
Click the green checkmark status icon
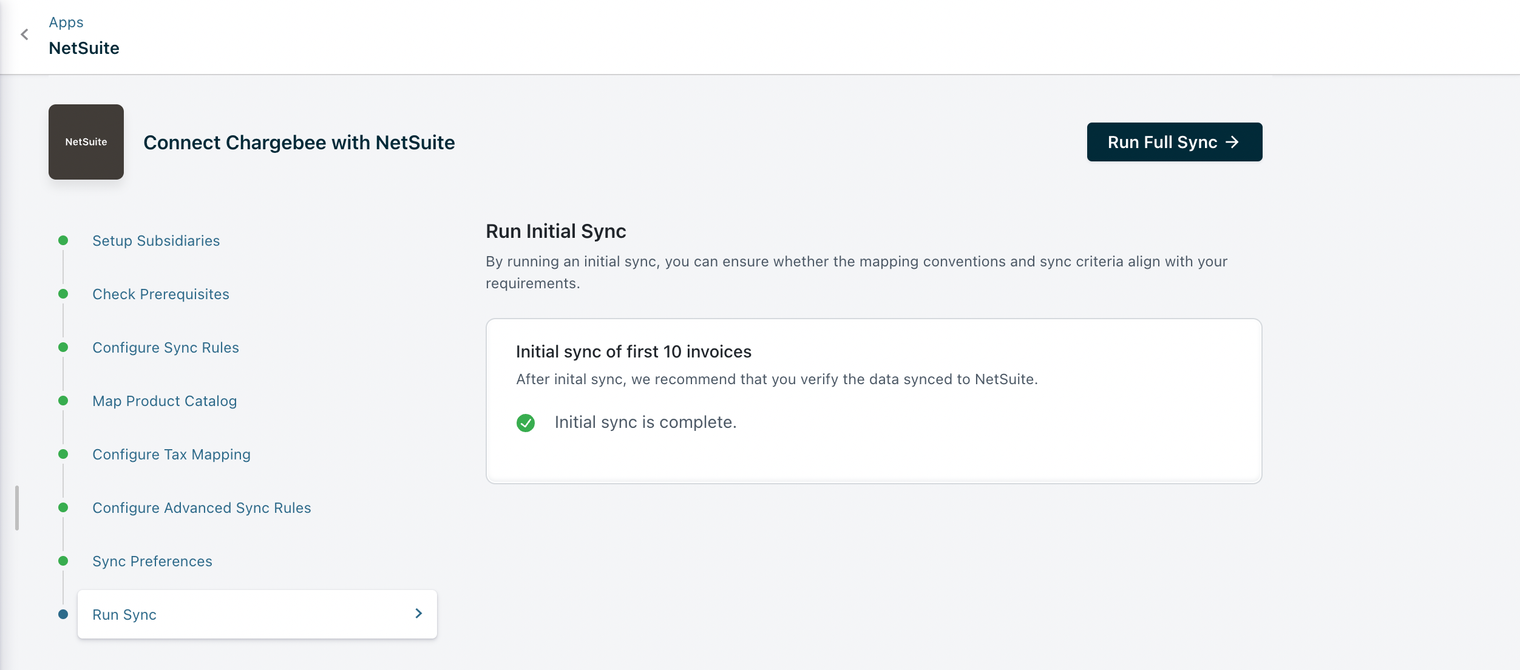pyautogui.click(x=526, y=423)
